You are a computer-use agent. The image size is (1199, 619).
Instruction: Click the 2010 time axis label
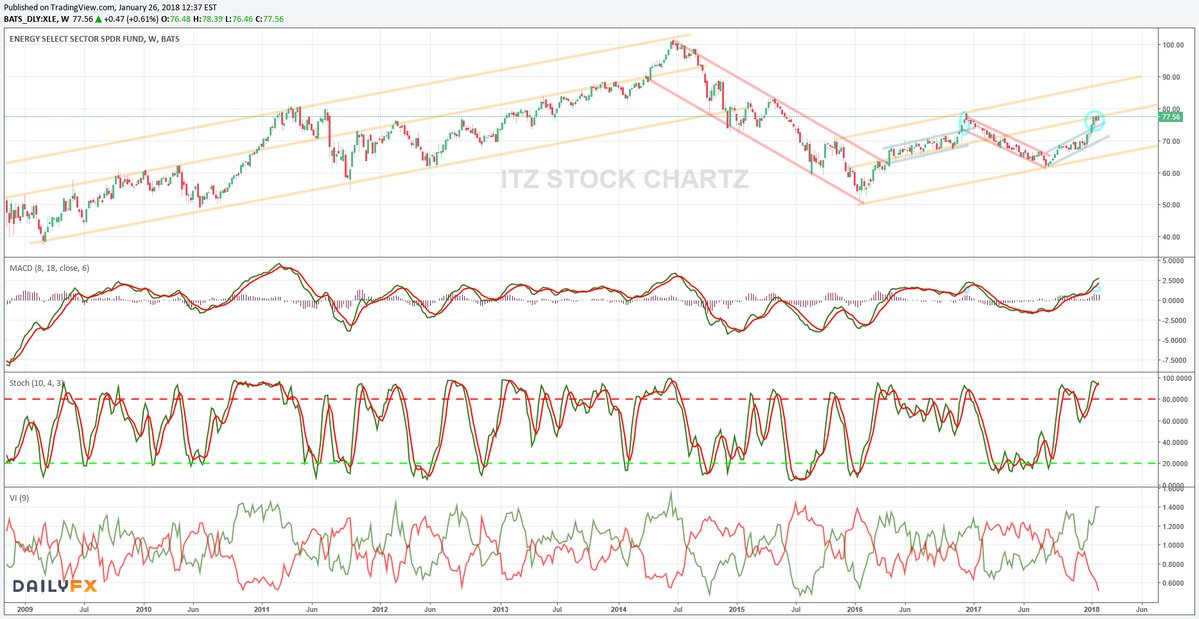(x=143, y=611)
